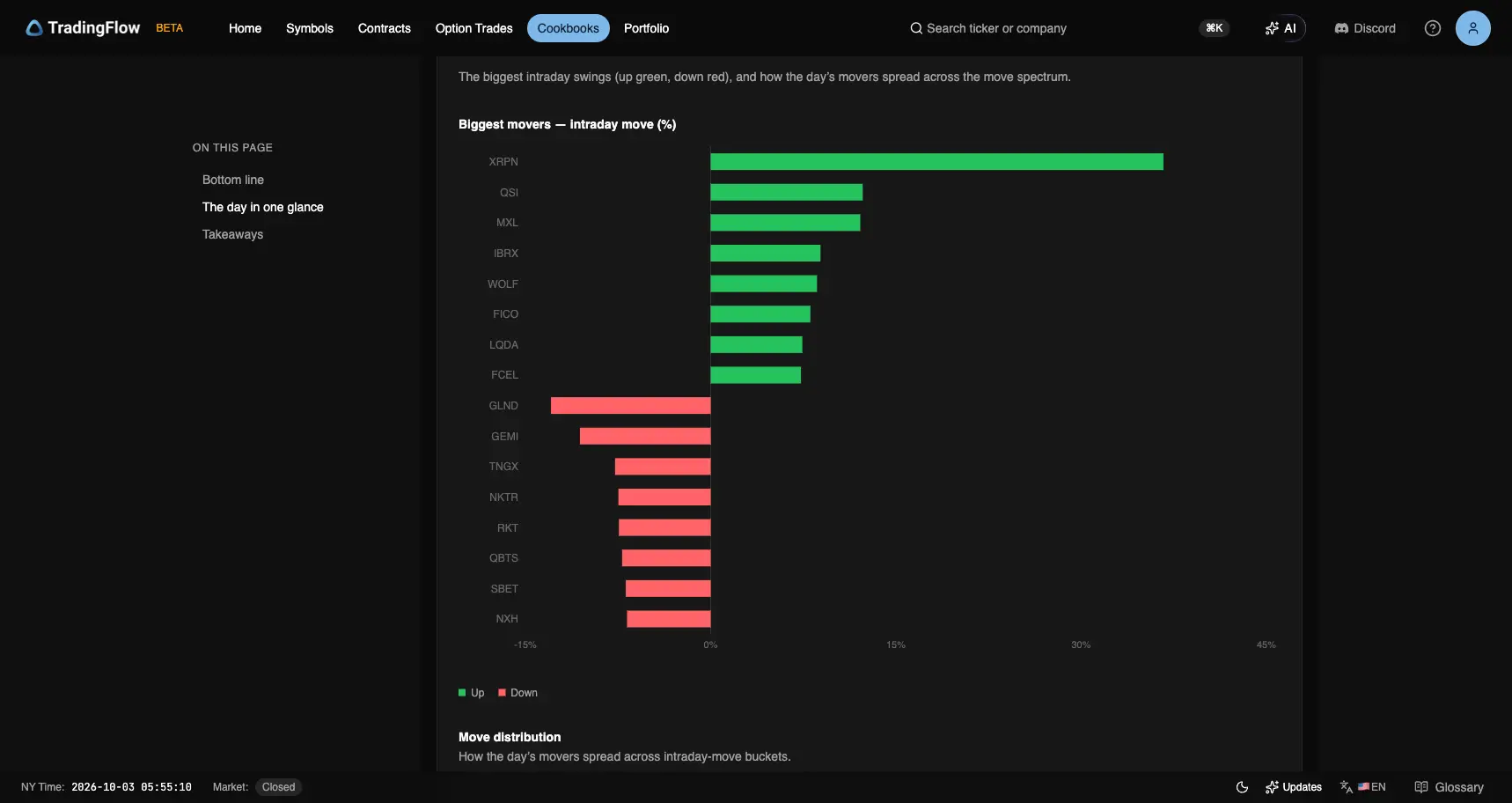The height and width of the screenshot is (803, 1512).
Task: Switch to Option Trades tab
Action: click(474, 28)
